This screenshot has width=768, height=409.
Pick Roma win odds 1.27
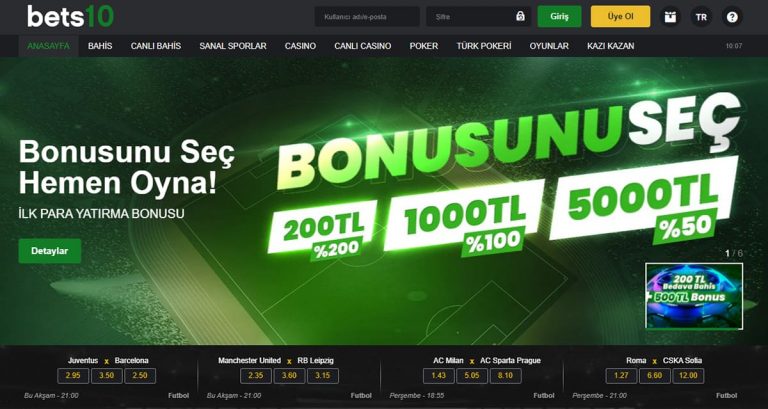click(x=622, y=376)
